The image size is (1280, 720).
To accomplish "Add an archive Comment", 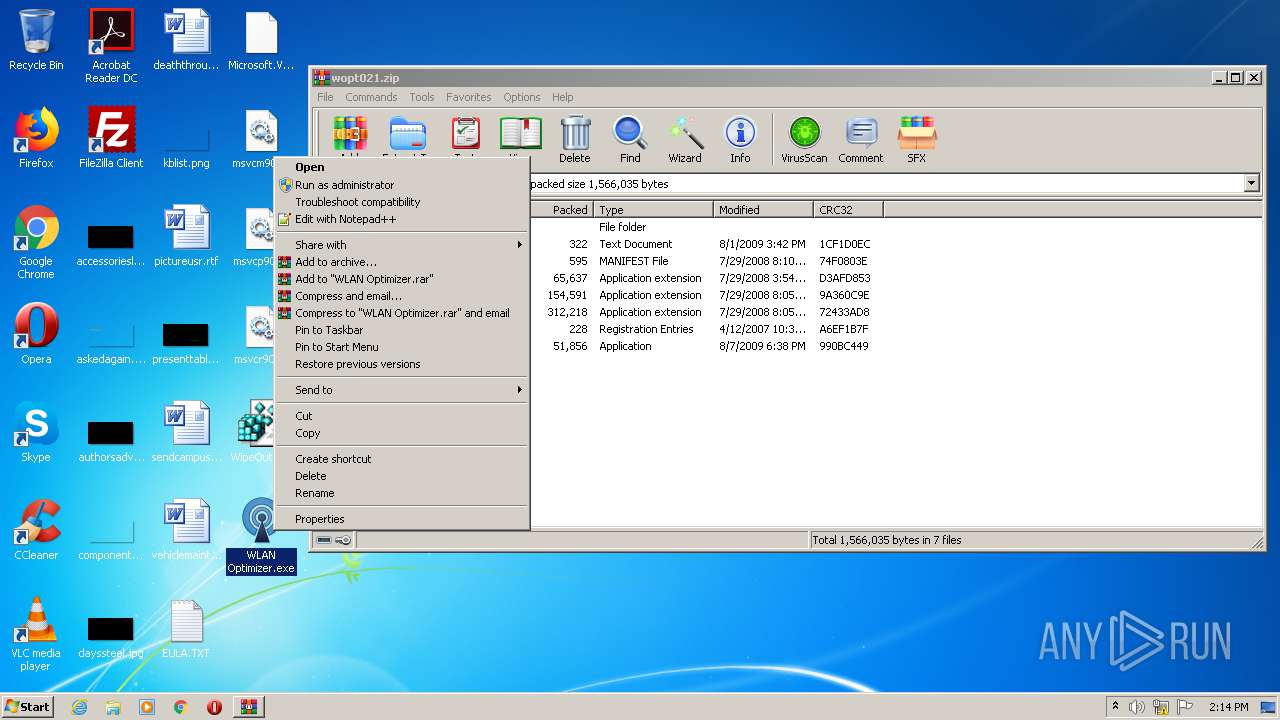I will coord(861,139).
